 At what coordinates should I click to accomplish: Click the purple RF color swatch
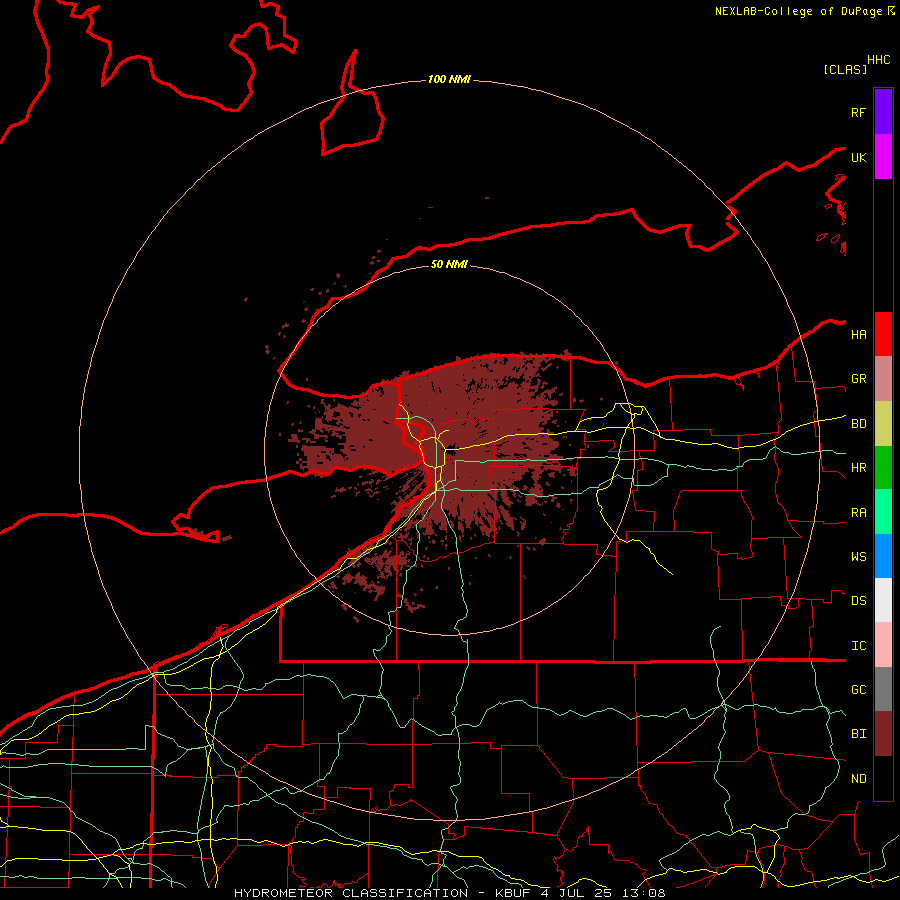tap(883, 112)
